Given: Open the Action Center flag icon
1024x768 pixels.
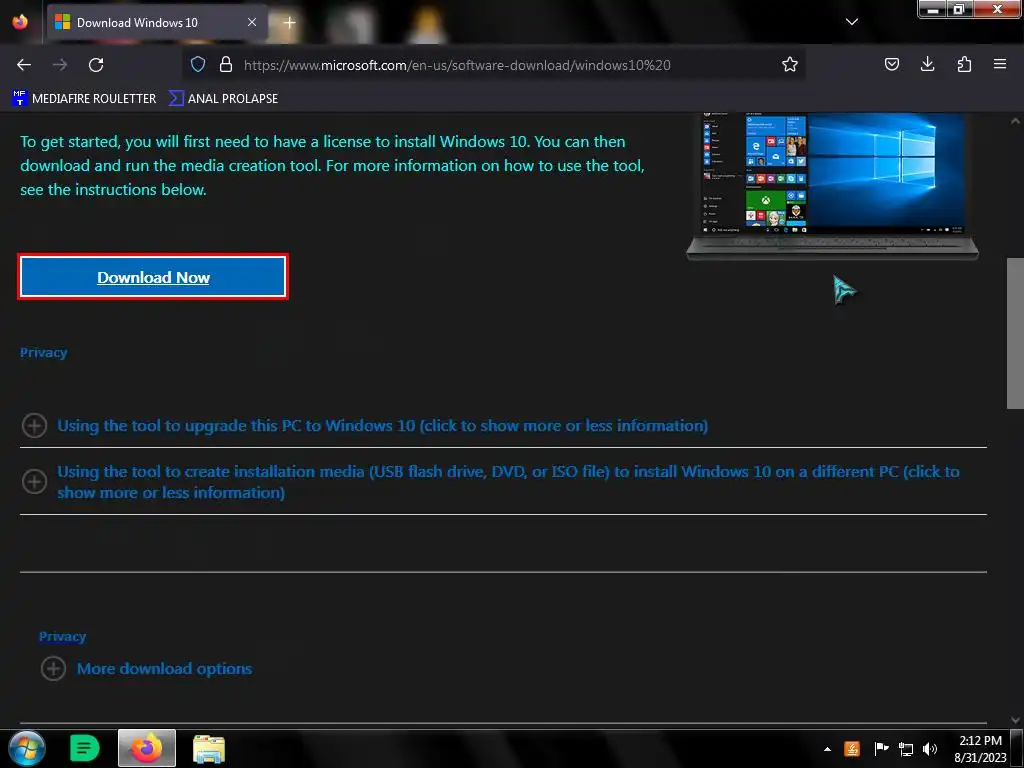Looking at the screenshot, I should pos(881,749).
